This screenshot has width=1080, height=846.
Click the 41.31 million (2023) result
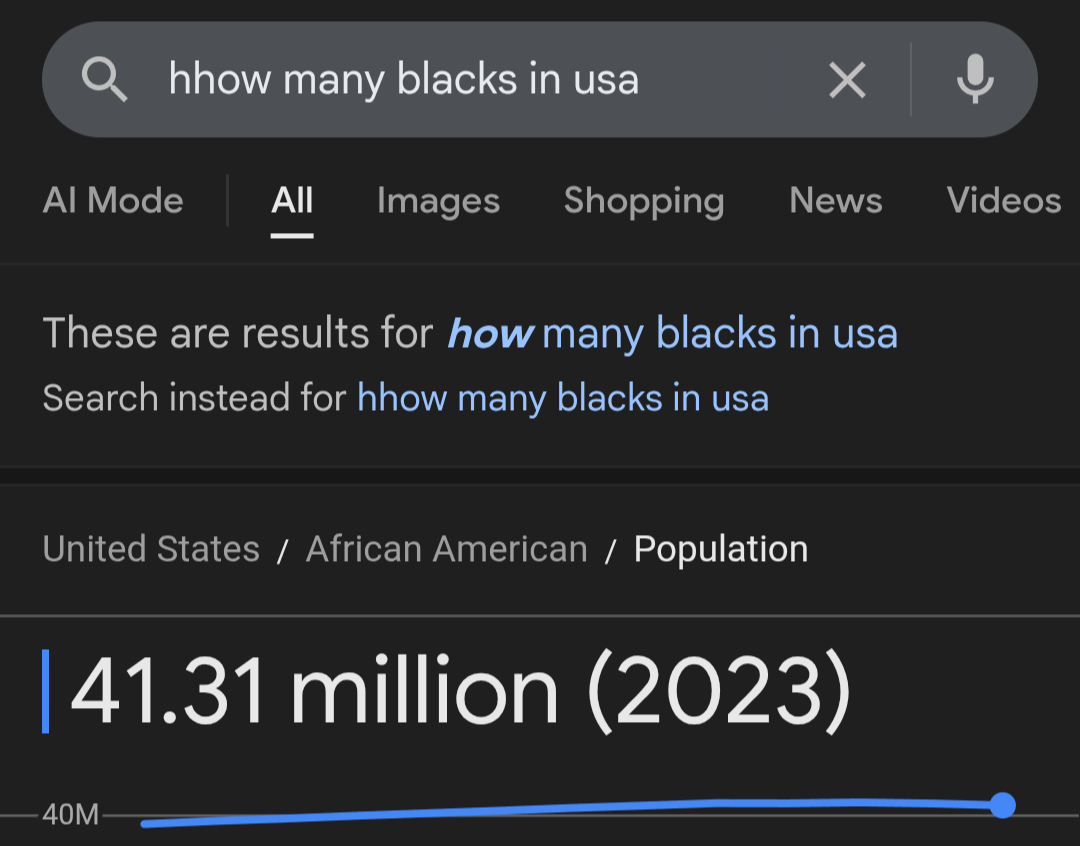click(461, 691)
